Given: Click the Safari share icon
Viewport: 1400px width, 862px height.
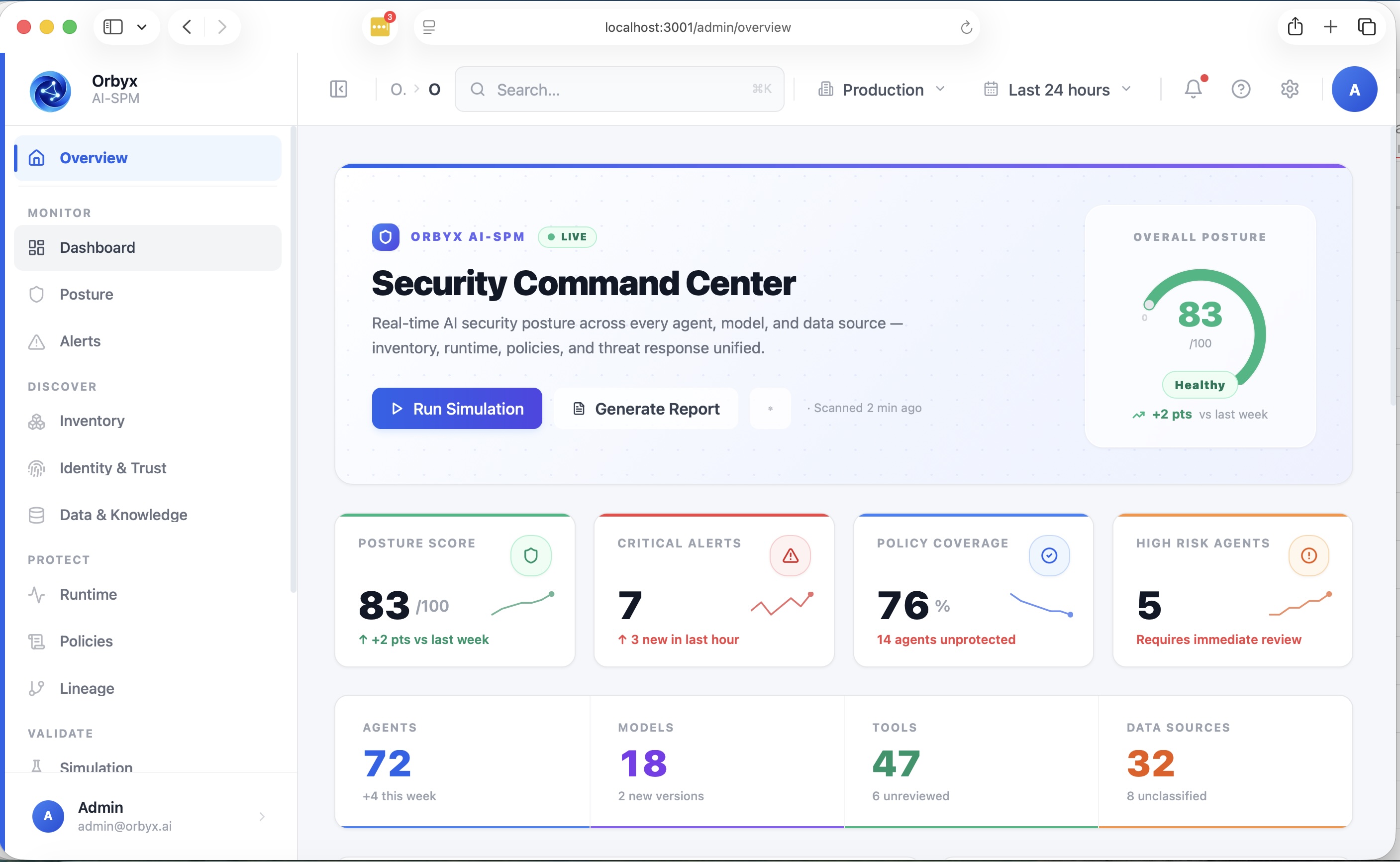Looking at the screenshot, I should coord(1295,26).
